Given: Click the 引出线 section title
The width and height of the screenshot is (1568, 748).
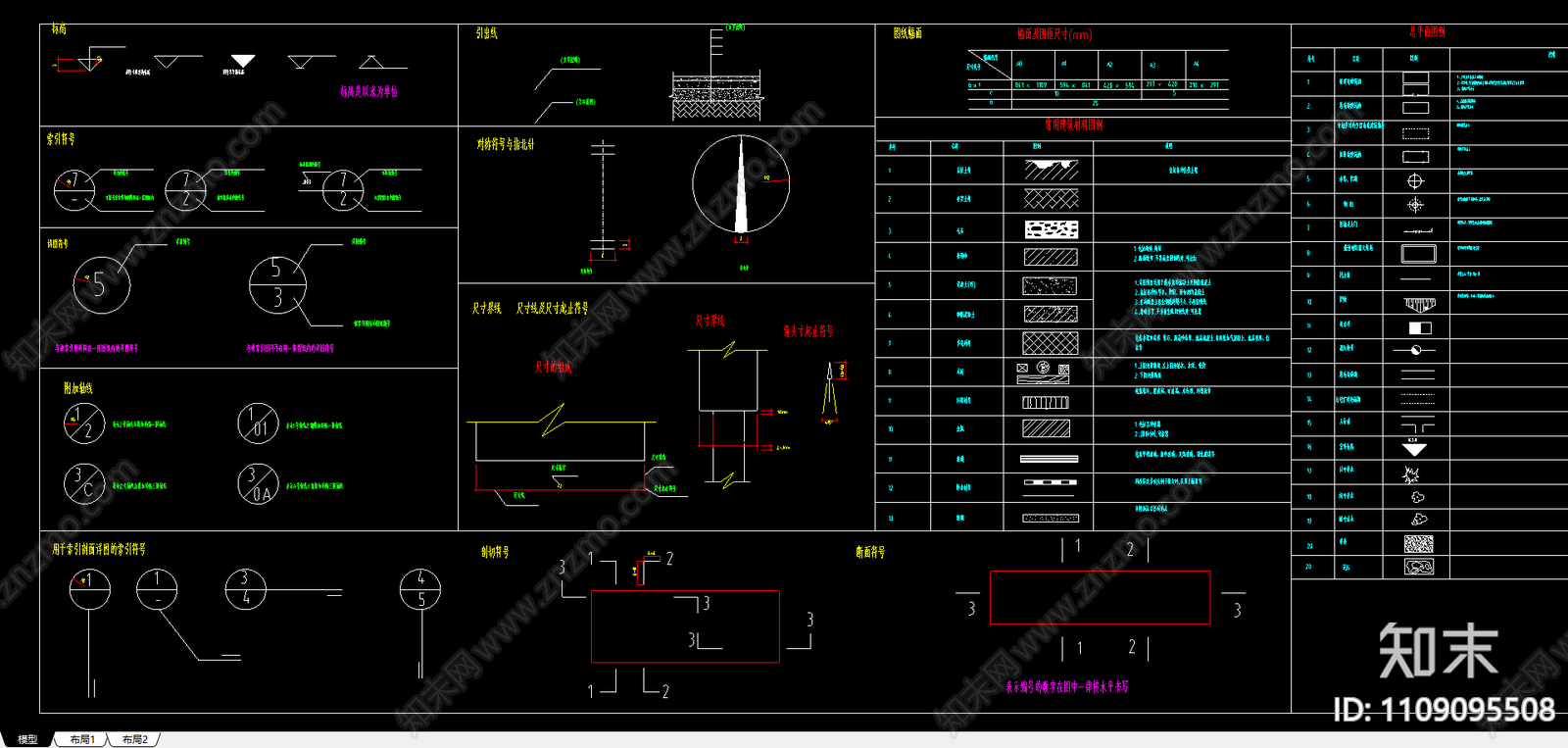Looking at the screenshot, I should pyautogui.click(x=487, y=33).
